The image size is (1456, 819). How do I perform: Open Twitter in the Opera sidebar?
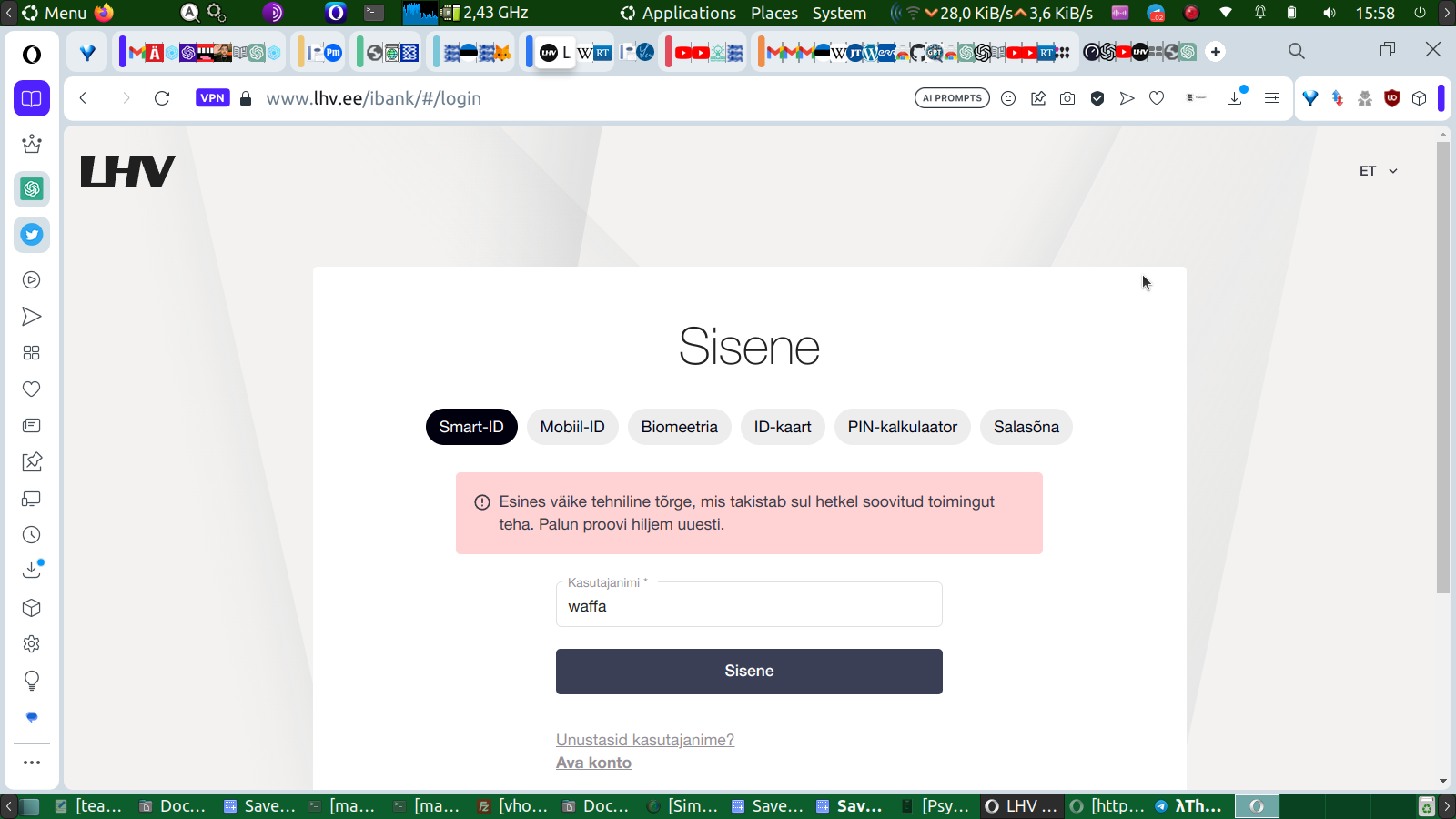(x=32, y=235)
